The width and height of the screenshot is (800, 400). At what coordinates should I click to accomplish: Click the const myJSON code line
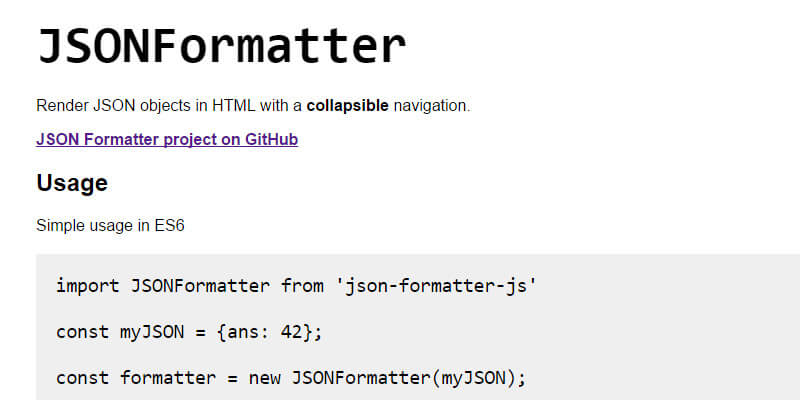pos(189,332)
